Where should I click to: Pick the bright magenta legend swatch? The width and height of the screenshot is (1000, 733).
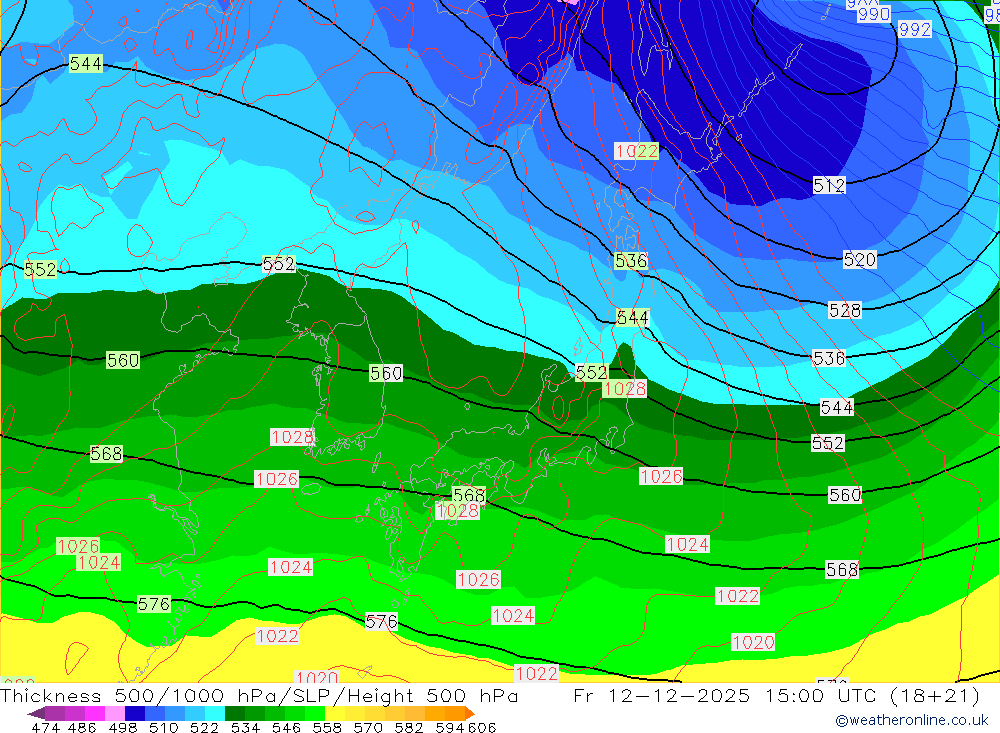tap(95, 713)
